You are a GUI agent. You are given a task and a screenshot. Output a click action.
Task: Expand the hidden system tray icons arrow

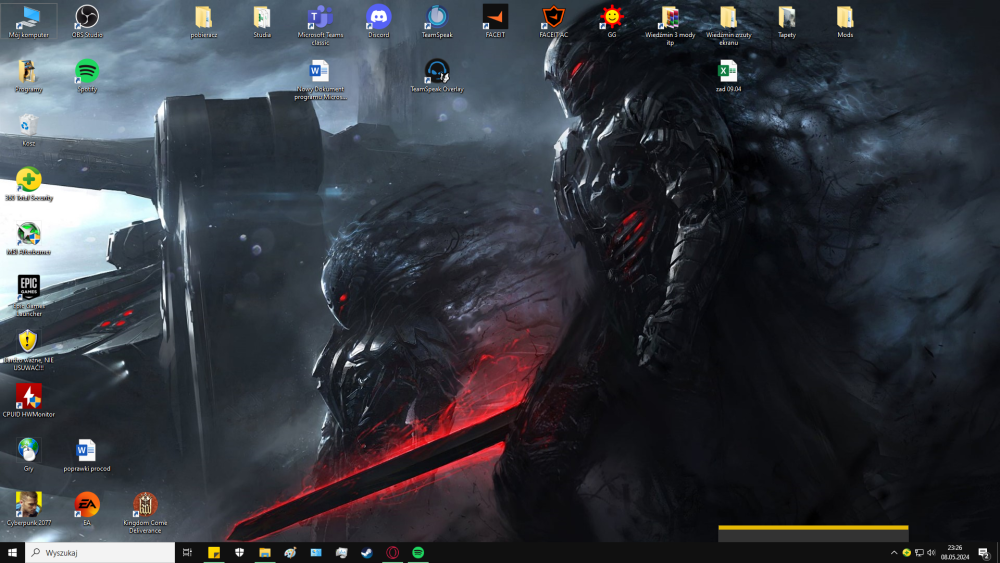893,552
